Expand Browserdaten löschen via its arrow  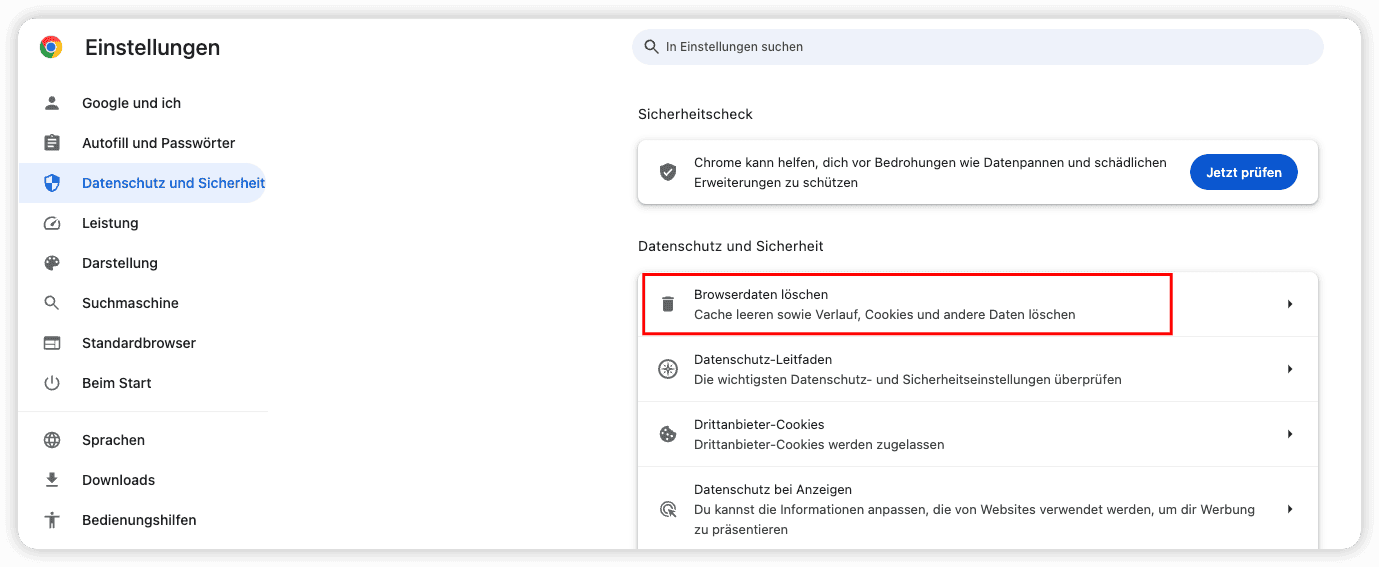1290,304
